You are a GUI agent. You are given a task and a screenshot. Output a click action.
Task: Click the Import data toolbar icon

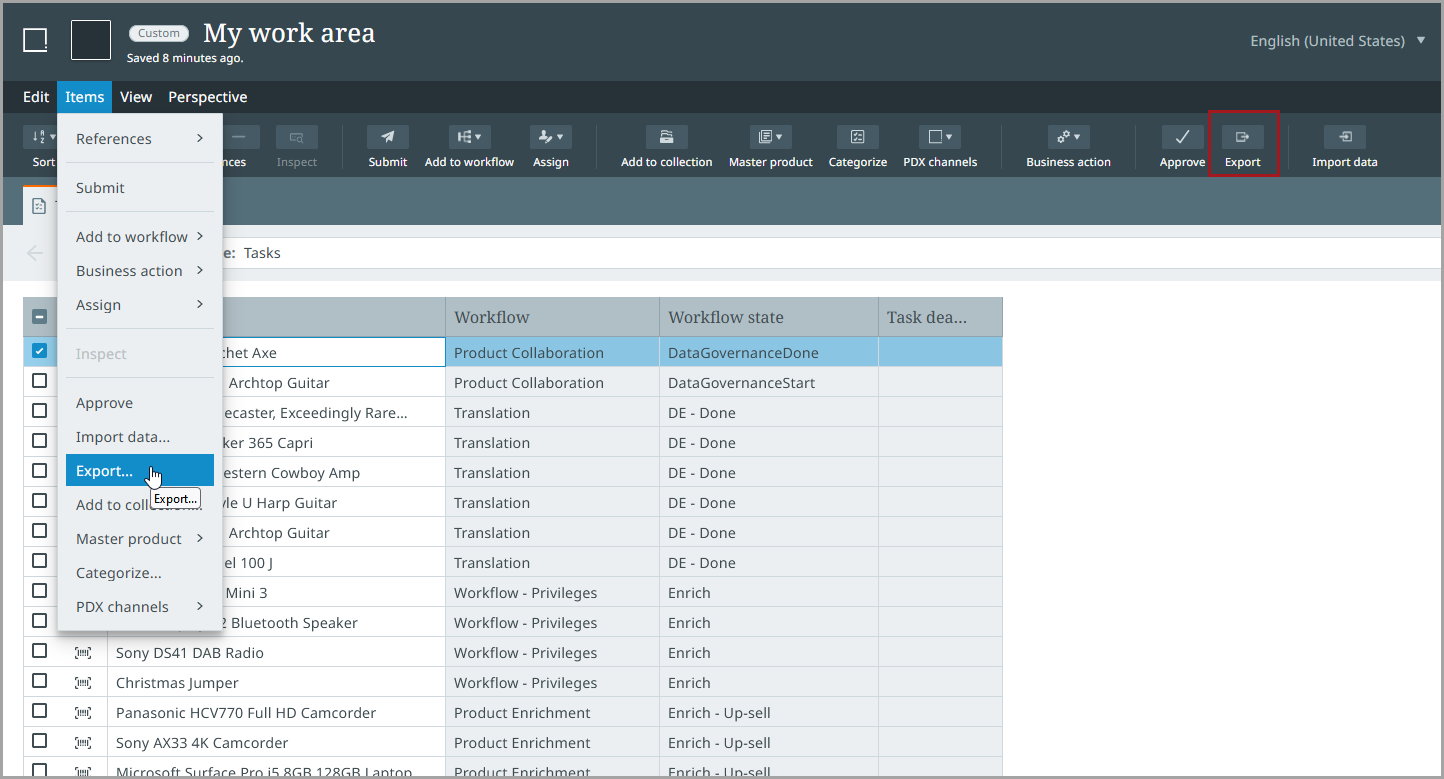click(1344, 138)
